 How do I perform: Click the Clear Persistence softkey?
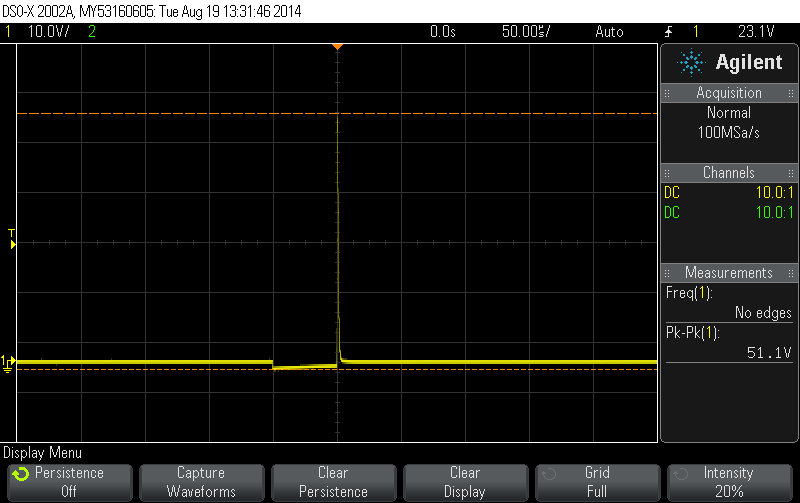click(334, 483)
